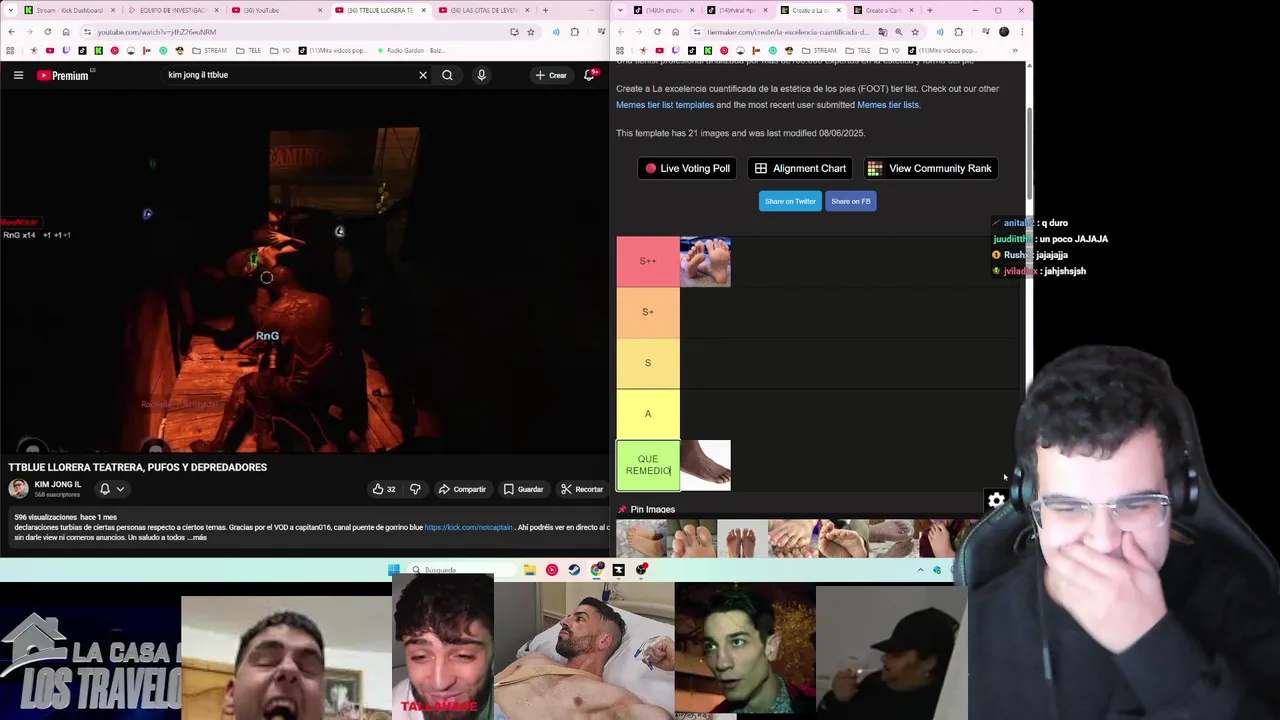
Task: Select the yellow A tier label
Action: (648, 414)
